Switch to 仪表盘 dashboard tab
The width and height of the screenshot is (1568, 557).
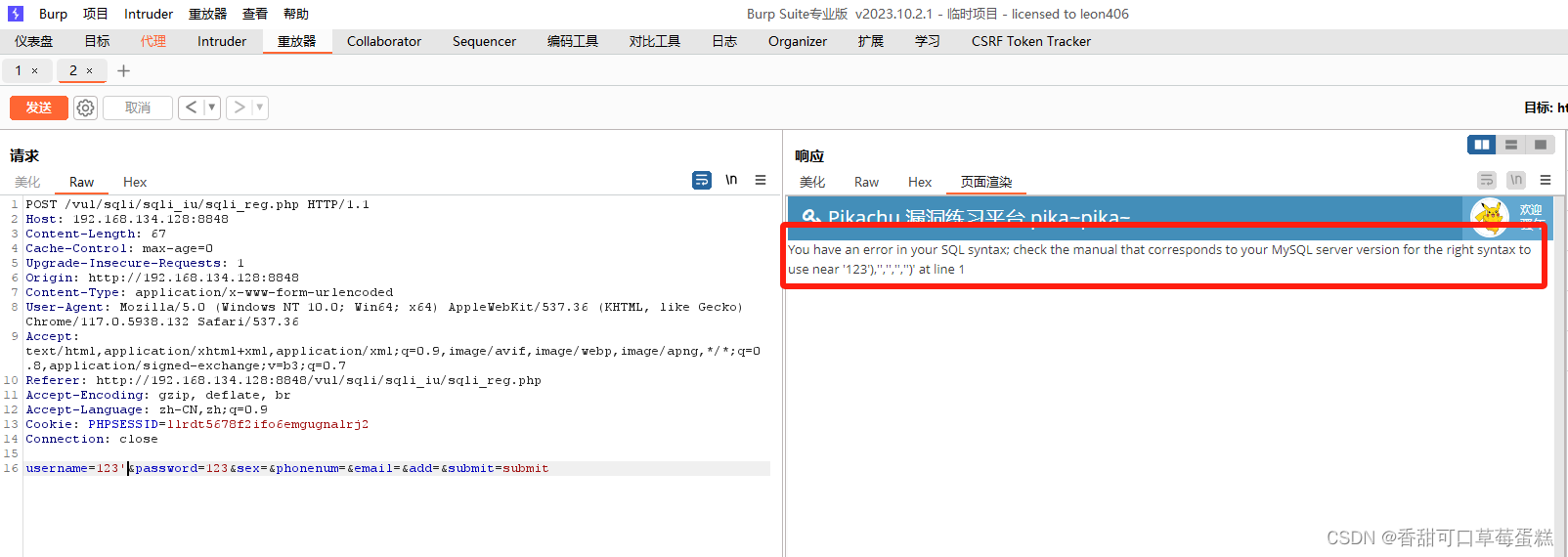pos(34,41)
